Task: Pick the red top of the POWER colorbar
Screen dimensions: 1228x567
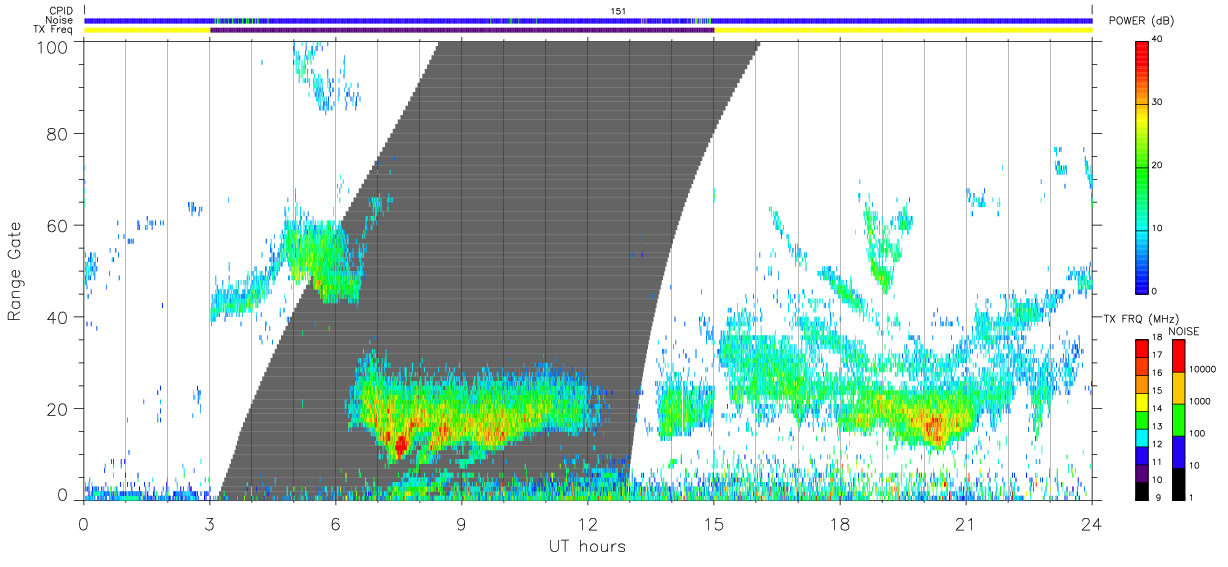Action: pyautogui.click(x=1141, y=50)
